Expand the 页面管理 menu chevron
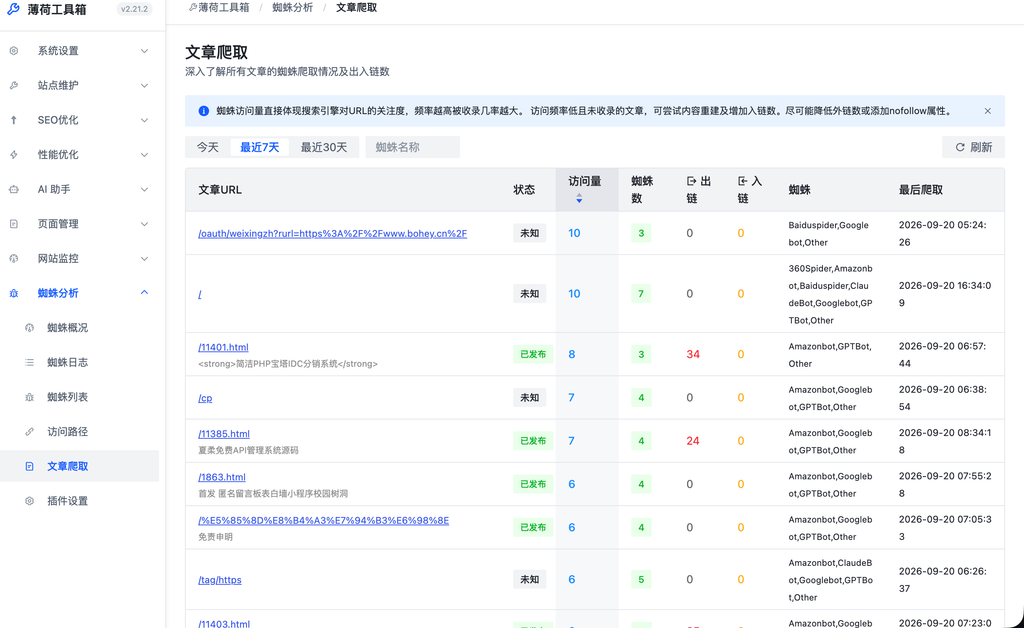Screen dimensions: 1024x628 pyautogui.click(x=144, y=224)
